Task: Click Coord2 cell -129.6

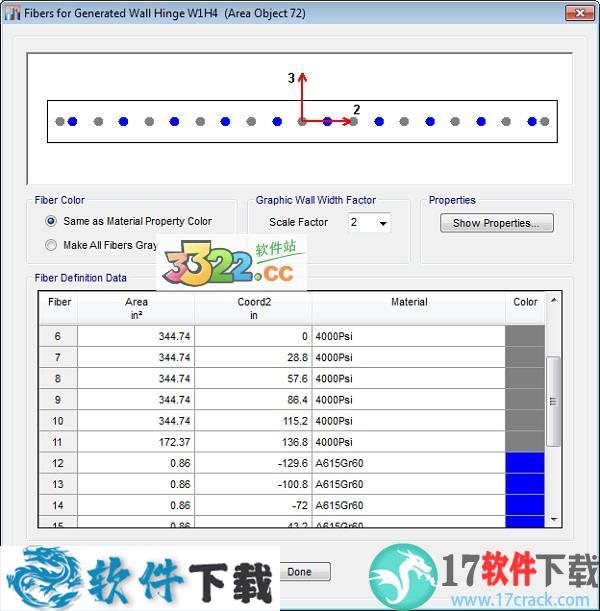Action: (254, 463)
